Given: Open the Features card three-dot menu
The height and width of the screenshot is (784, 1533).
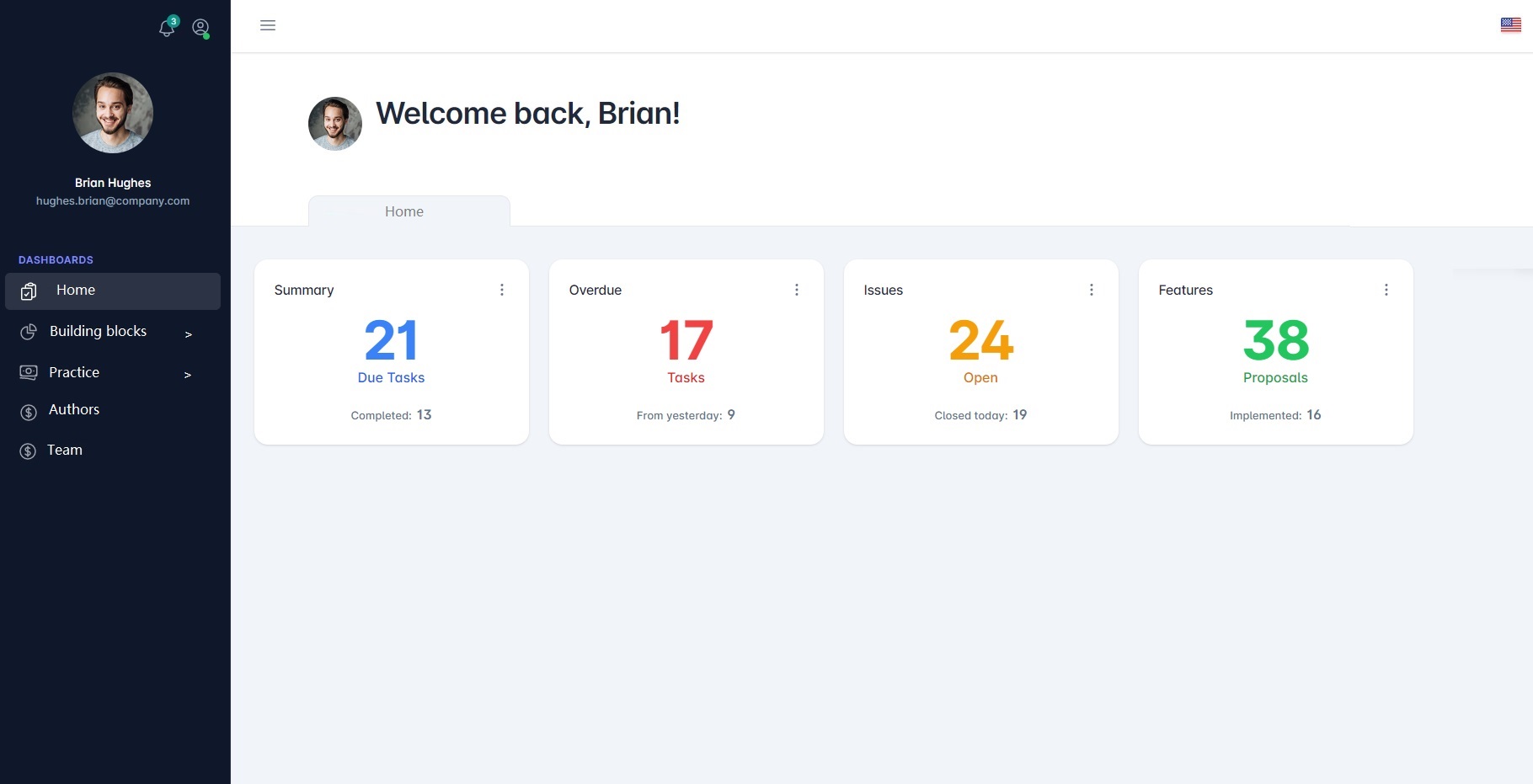Looking at the screenshot, I should point(1386,290).
